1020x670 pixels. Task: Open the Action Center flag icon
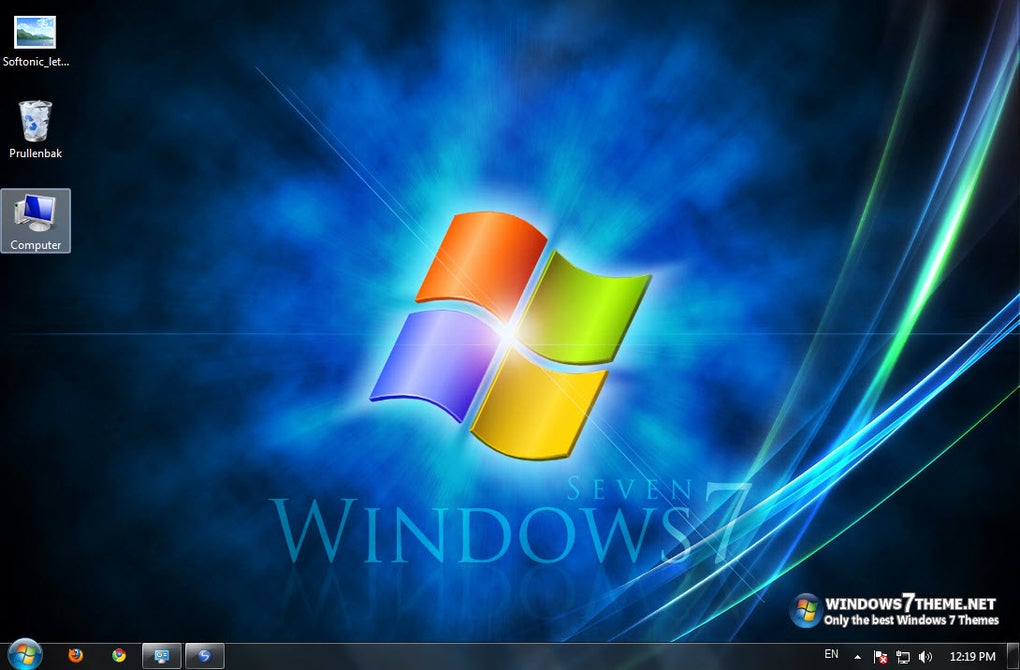coord(880,657)
